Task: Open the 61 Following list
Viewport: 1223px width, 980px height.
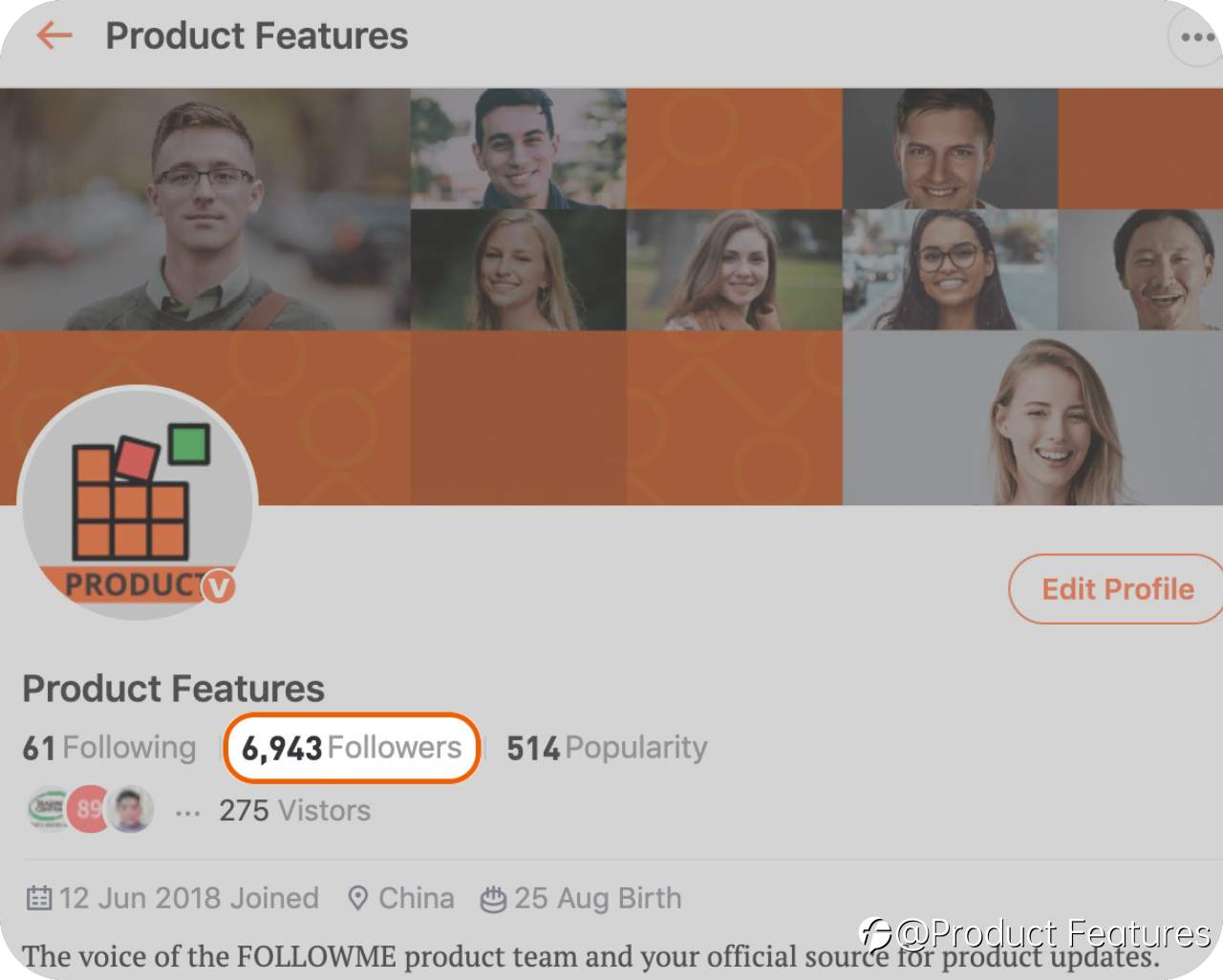Action: (109, 747)
